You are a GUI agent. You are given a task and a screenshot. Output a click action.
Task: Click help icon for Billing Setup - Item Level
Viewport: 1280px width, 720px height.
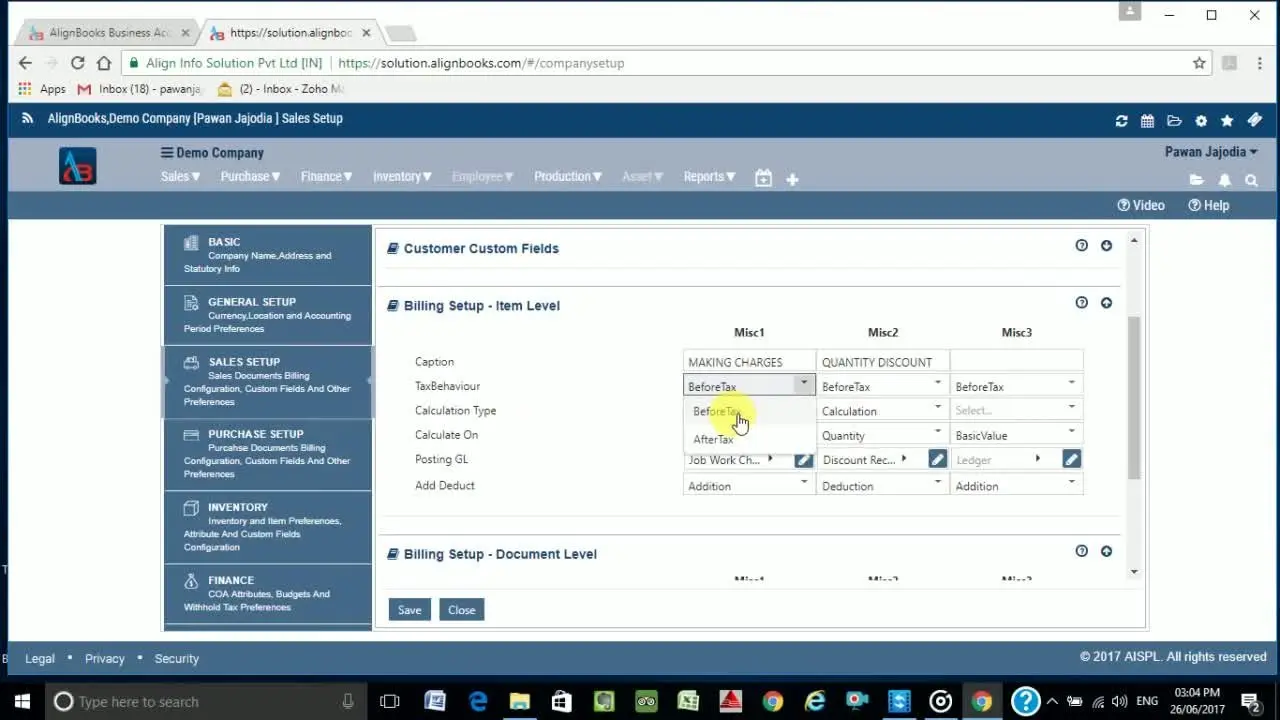[x=1081, y=302]
